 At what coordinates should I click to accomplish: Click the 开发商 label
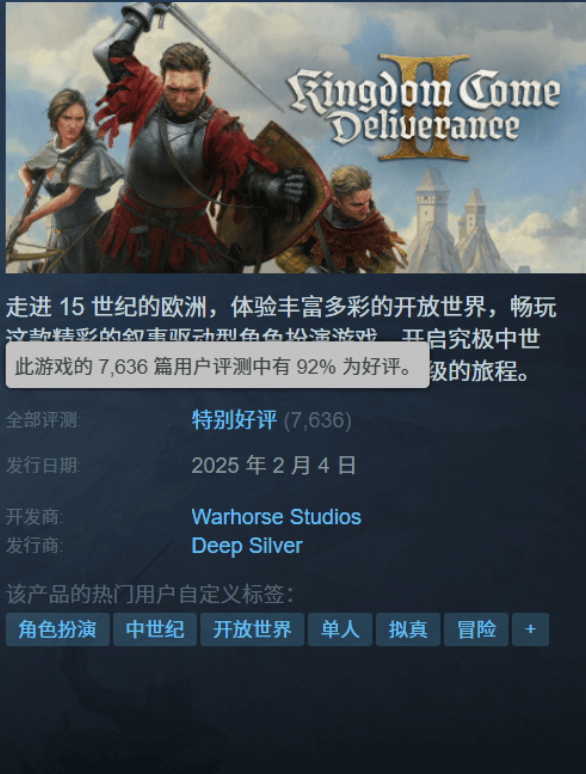click(35, 517)
